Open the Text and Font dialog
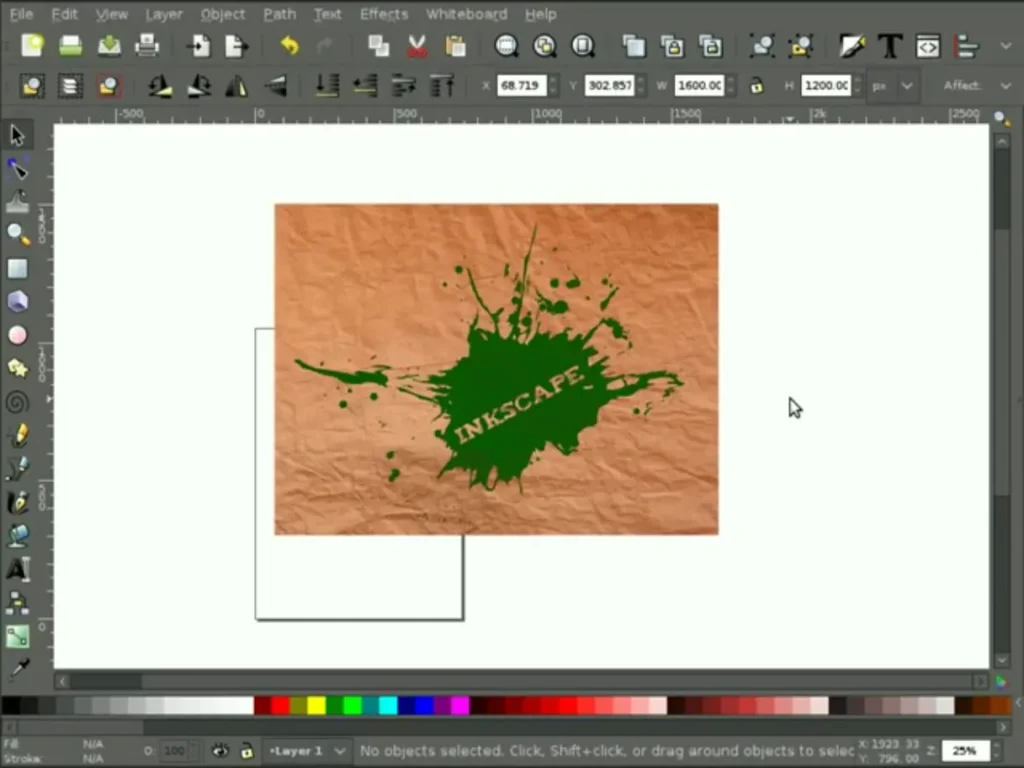The image size is (1024, 768). point(889,46)
